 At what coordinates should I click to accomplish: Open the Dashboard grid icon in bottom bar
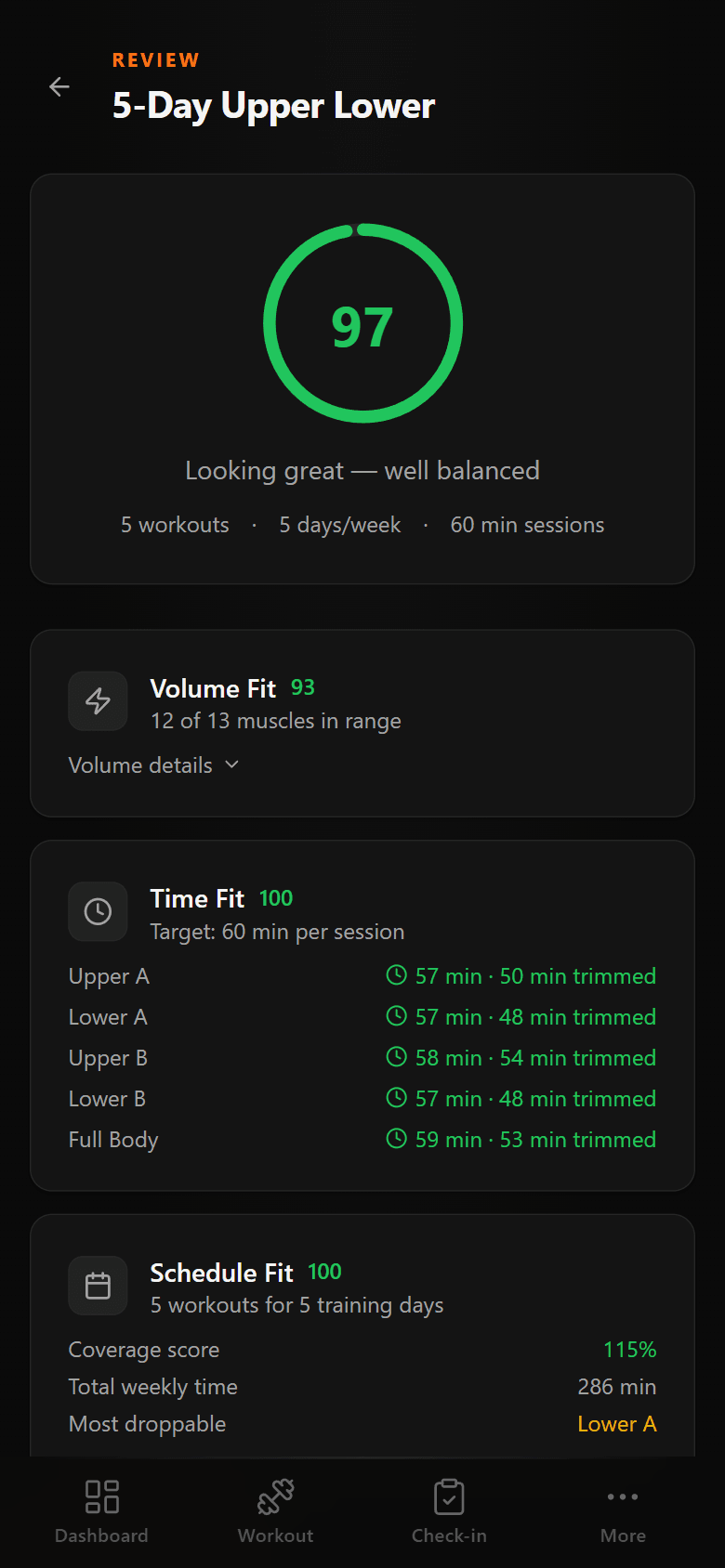coord(100,1496)
